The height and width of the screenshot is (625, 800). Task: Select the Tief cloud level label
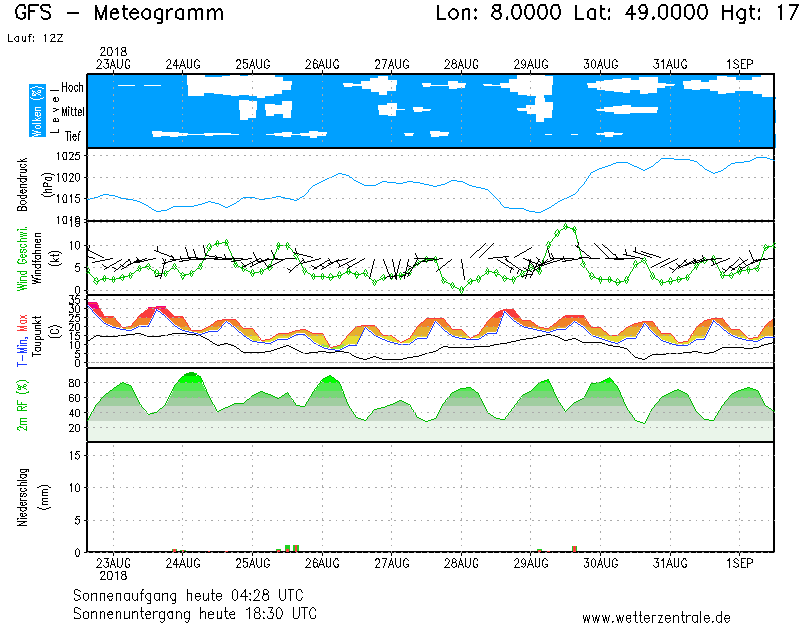click(73, 135)
